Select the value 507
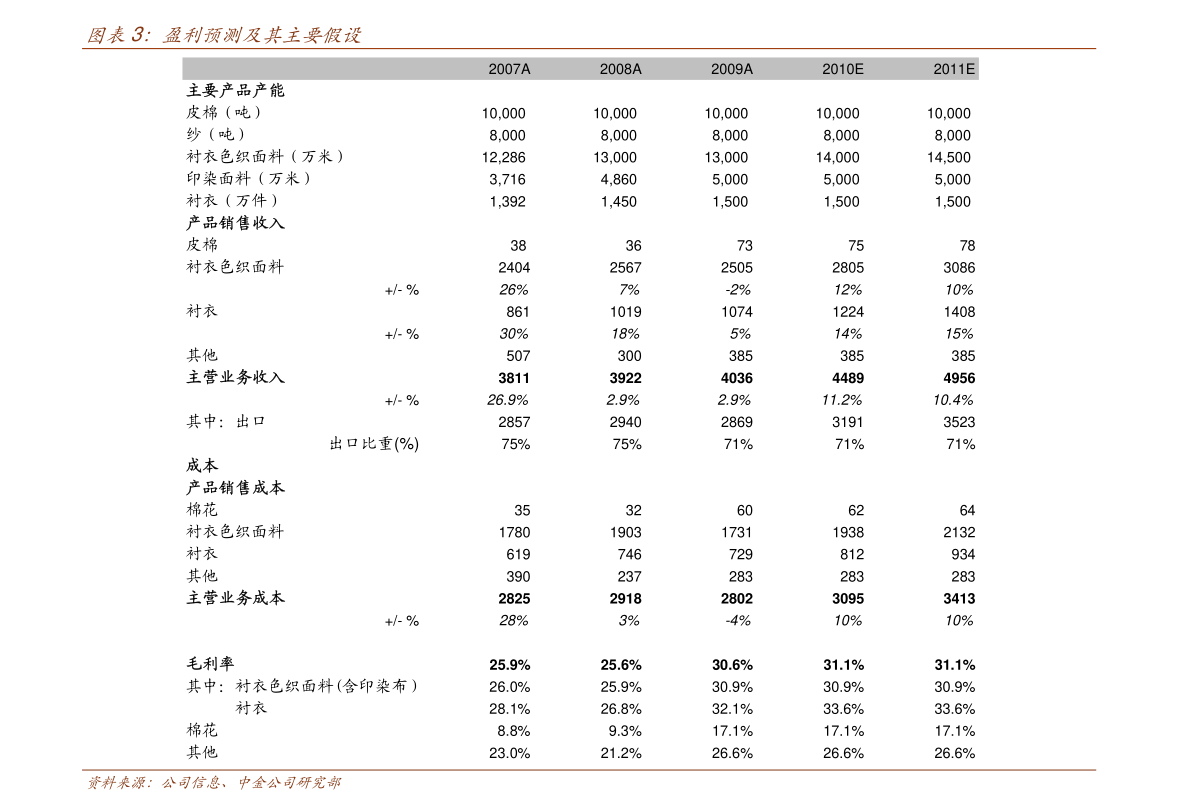Screen dimensions: 1191x812 pos(518,355)
